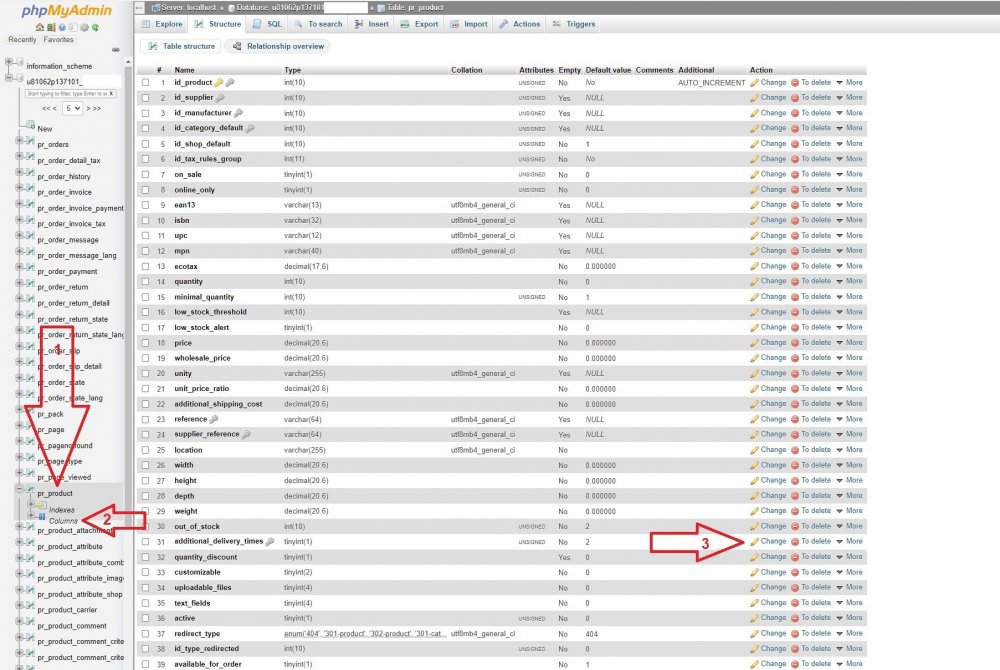Click the log out door icon

[x=50, y=27]
